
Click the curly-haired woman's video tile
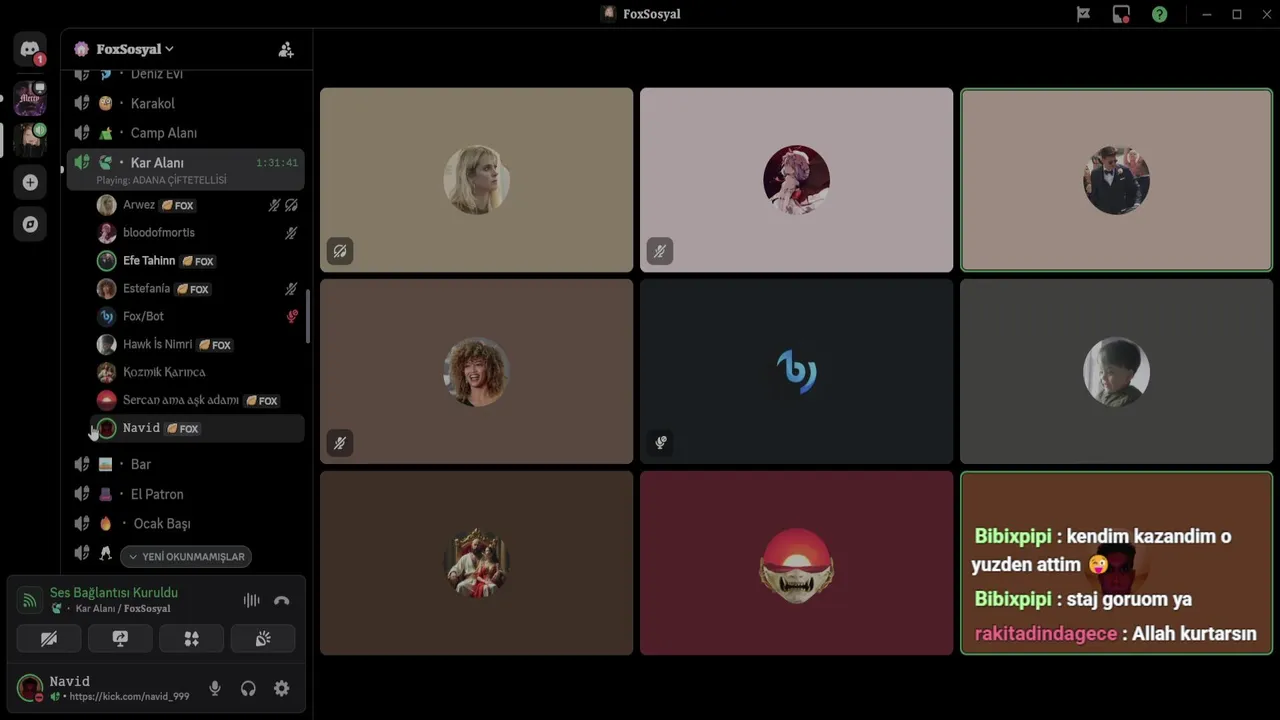tap(477, 371)
